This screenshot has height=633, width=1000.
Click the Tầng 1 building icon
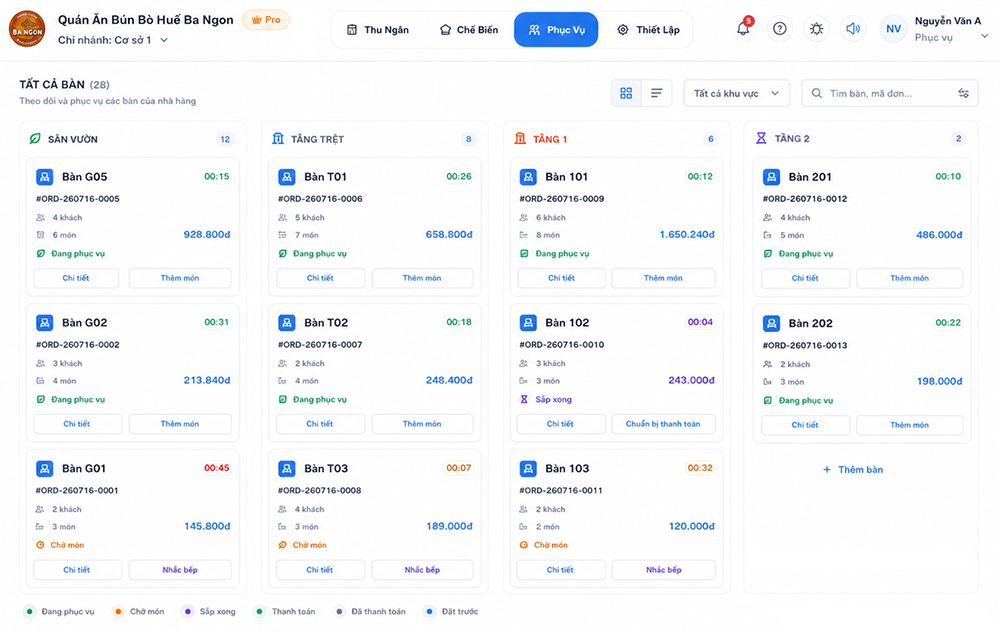pos(520,138)
